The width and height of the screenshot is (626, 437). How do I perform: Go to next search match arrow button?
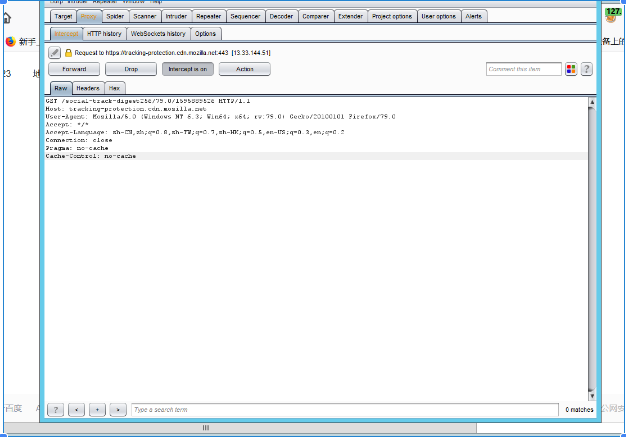point(118,409)
